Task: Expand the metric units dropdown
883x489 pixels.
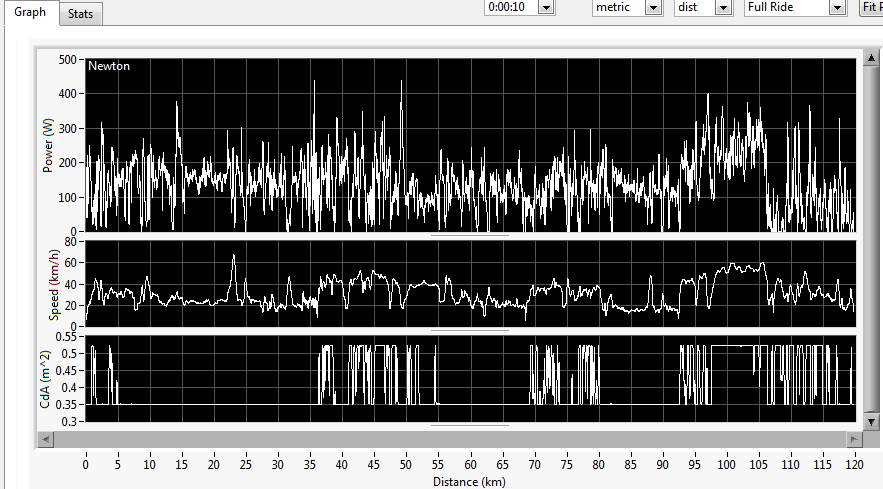Action: click(x=653, y=7)
